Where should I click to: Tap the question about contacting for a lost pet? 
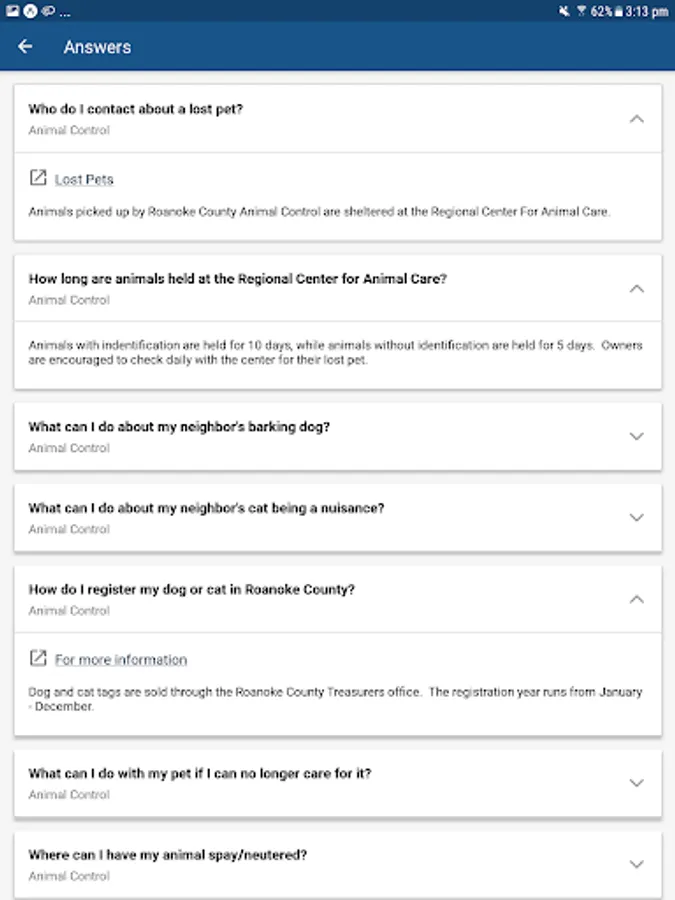[135, 109]
